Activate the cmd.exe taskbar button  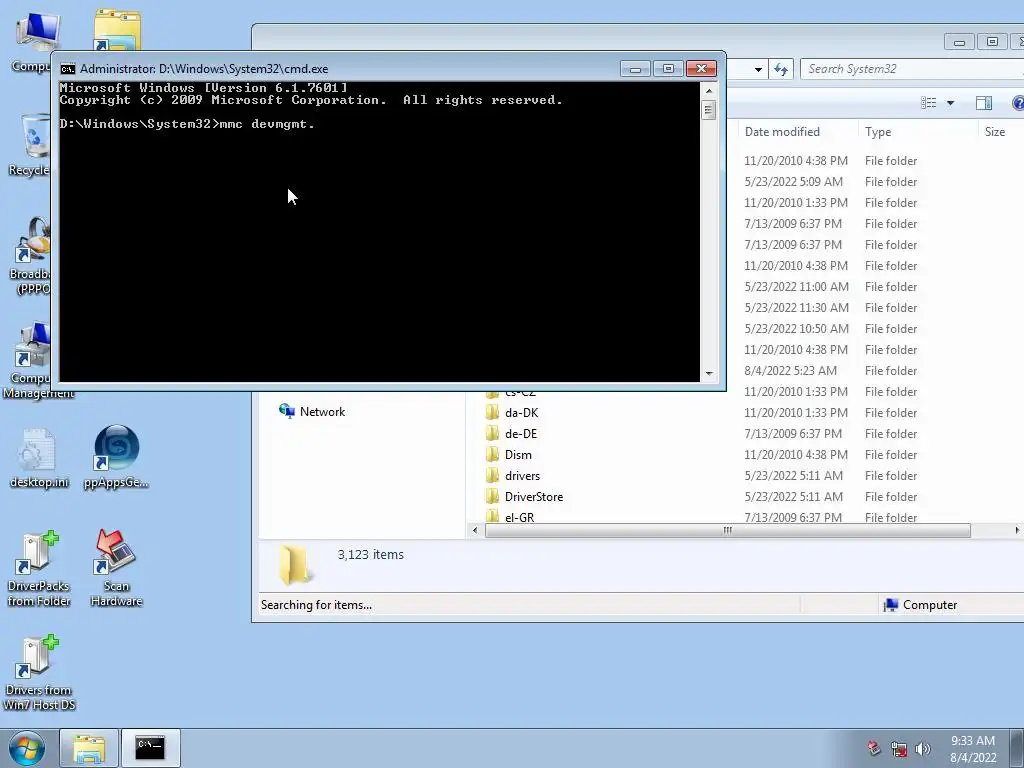coord(150,748)
